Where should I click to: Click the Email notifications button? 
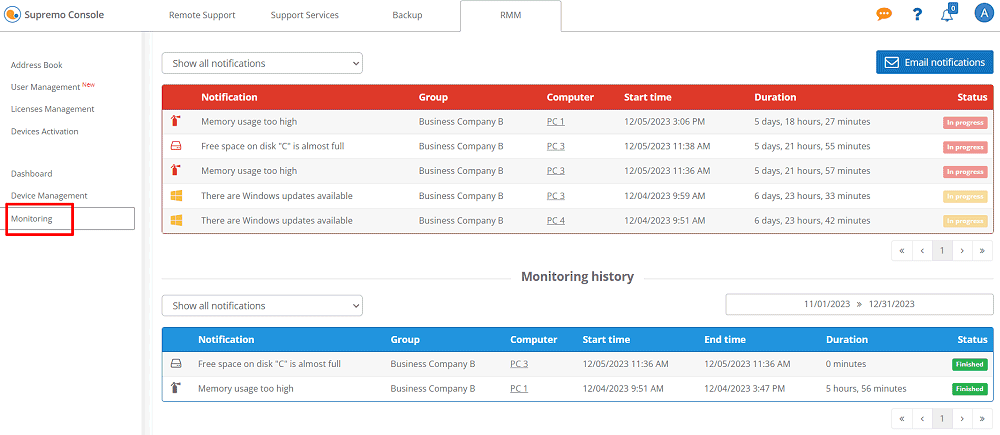click(934, 63)
